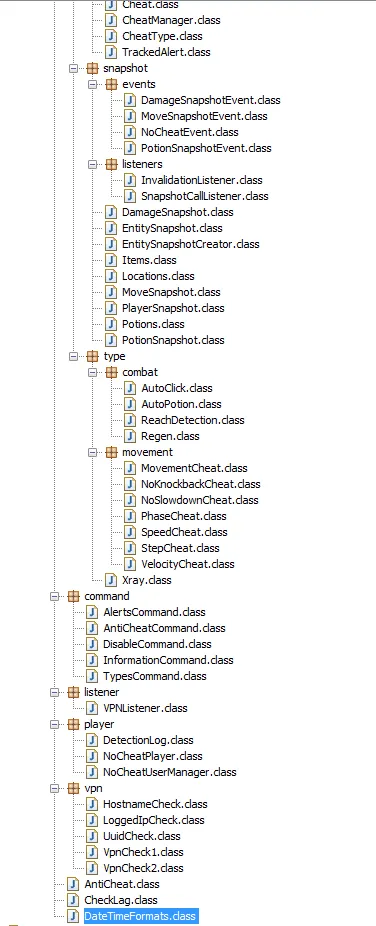This screenshot has width=376, height=926.
Task: Open StepCheat.class
Action: click(x=180, y=548)
